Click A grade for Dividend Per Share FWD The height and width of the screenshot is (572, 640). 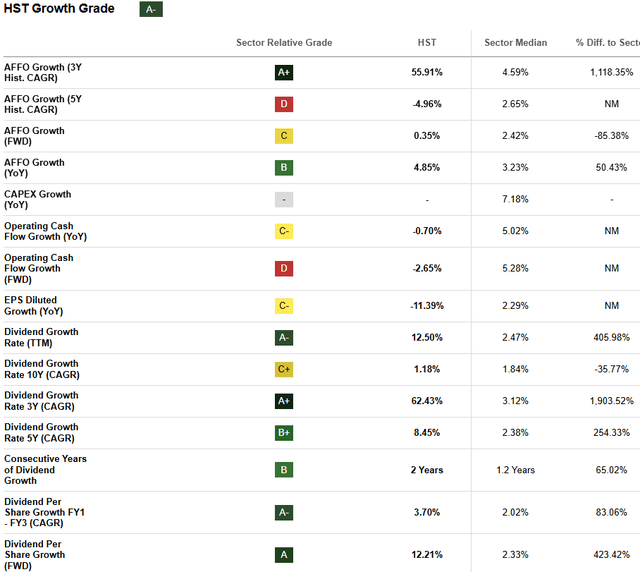284,555
